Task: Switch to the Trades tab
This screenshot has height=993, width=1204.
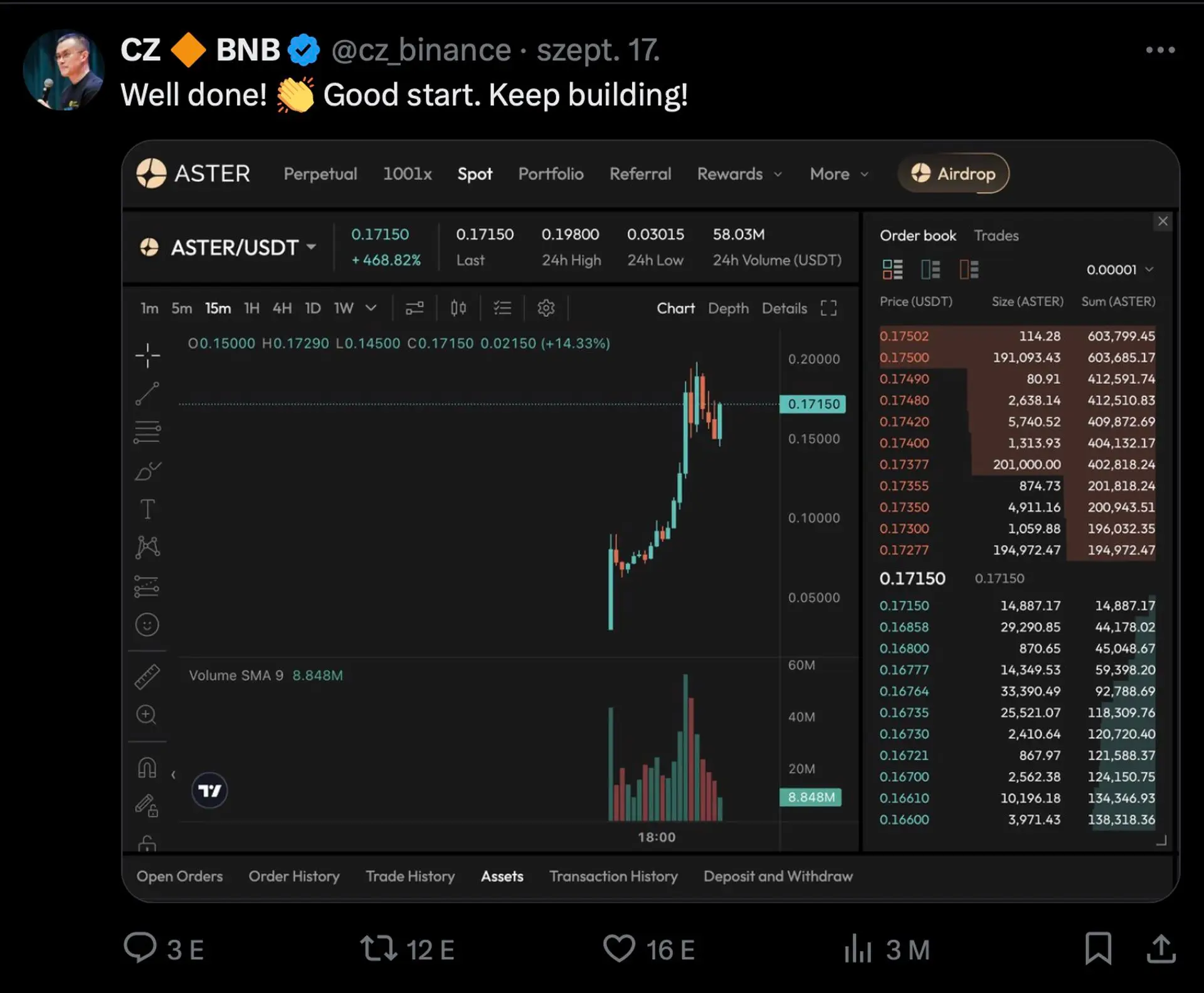Action: point(996,236)
